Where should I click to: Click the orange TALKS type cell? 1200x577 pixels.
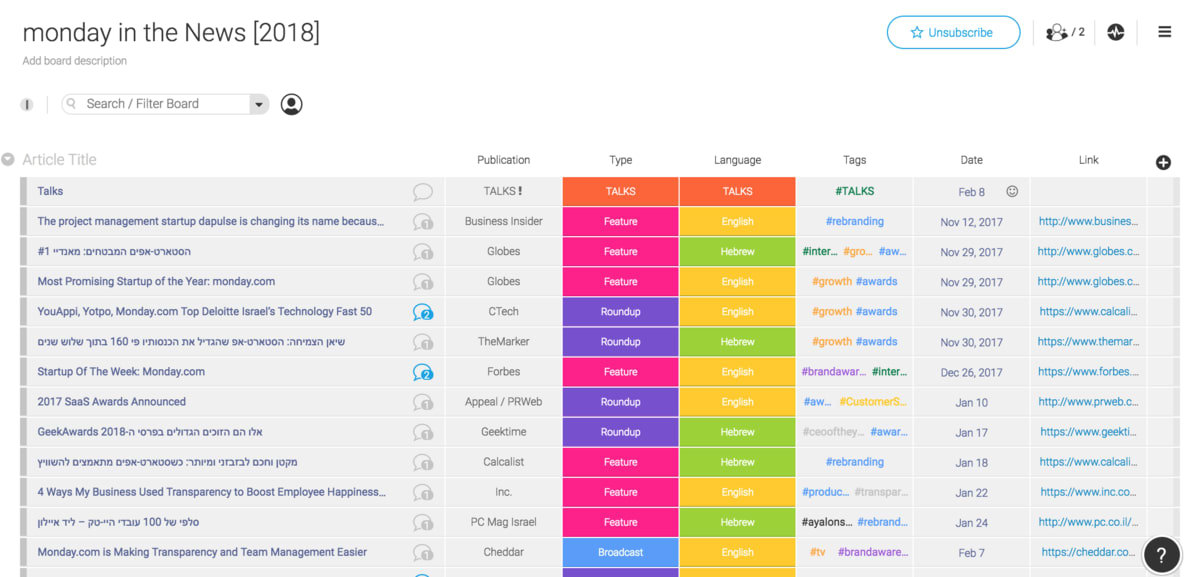621,192
